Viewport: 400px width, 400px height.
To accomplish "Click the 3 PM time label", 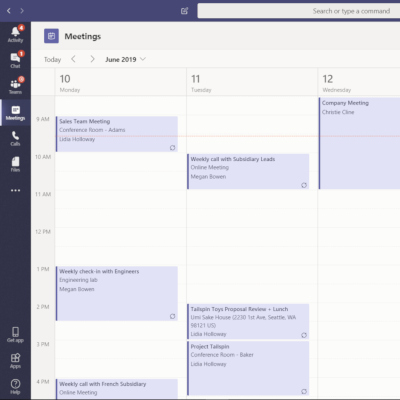I will click(x=43, y=344).
